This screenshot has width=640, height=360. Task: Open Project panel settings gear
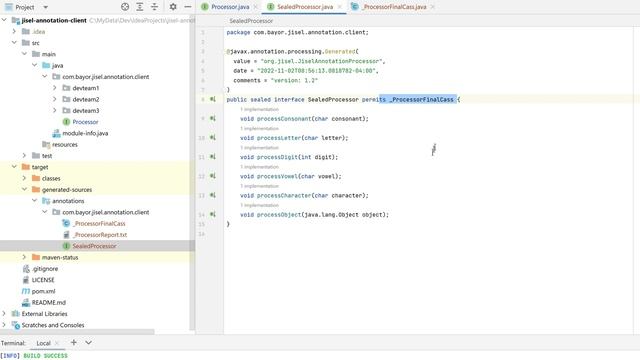pyautogui.click(x=173, y=7)
